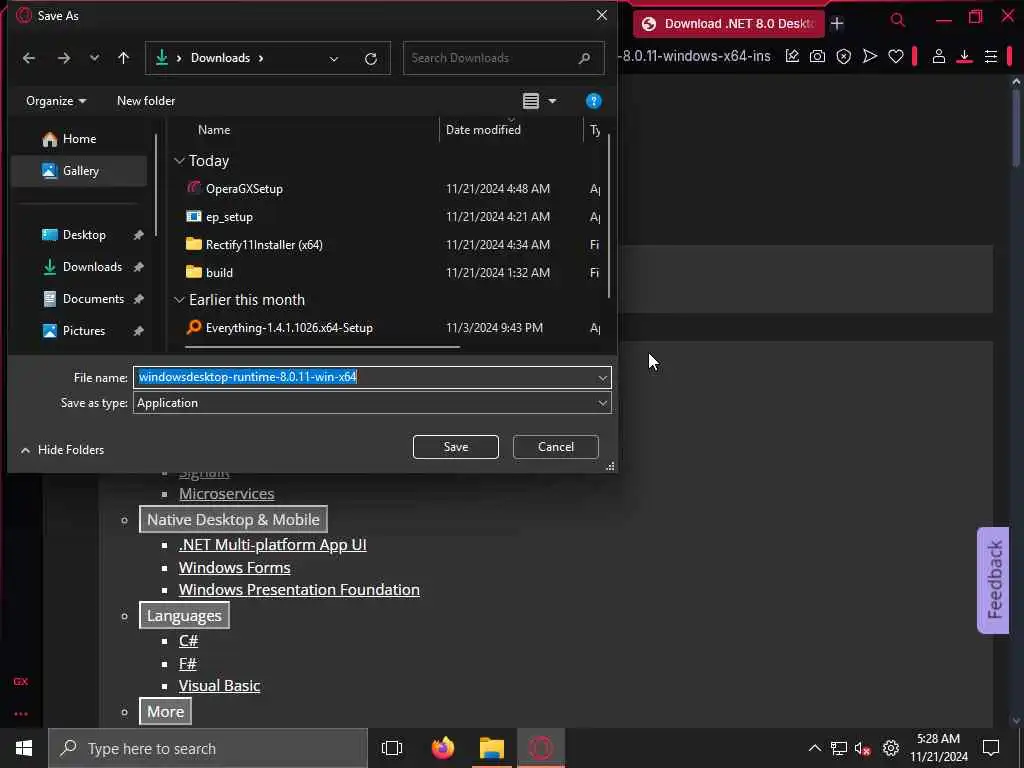
Task: Collapse the Today group
Action: [x=180, y=161]
